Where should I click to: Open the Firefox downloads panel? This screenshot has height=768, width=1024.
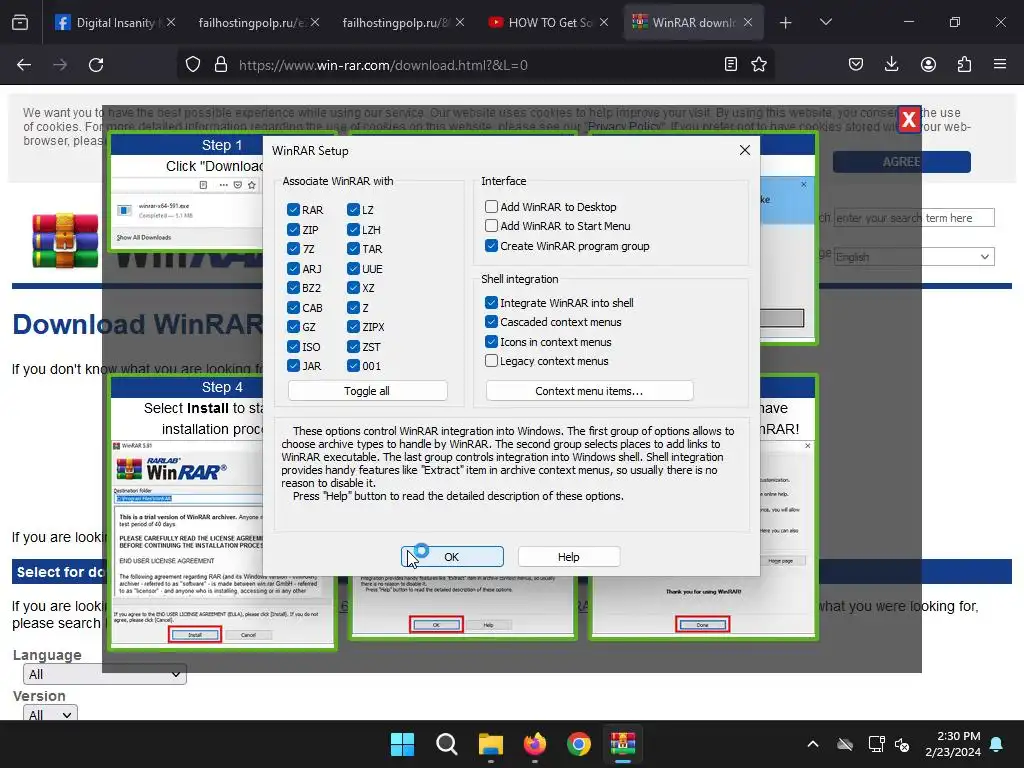pyautogui.click(x=891, y=65)
